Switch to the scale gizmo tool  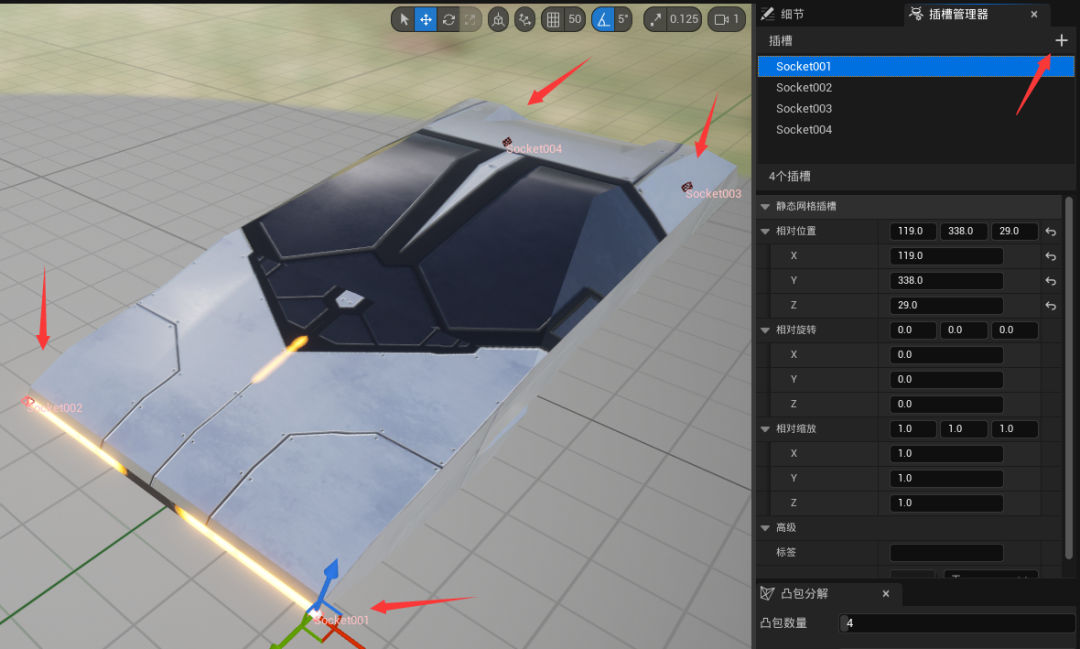tap(470, 19)
